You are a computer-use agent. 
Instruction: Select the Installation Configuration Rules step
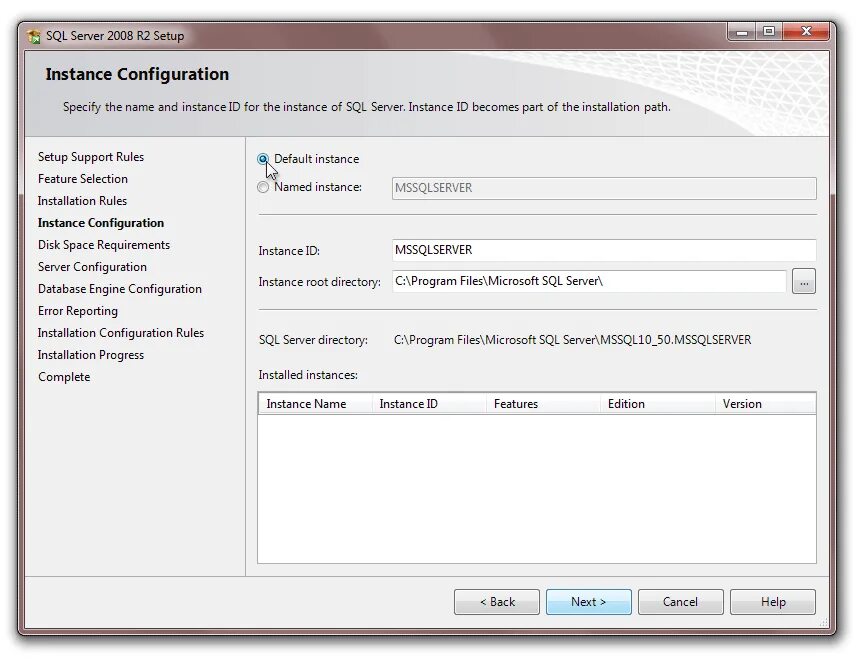121,333
